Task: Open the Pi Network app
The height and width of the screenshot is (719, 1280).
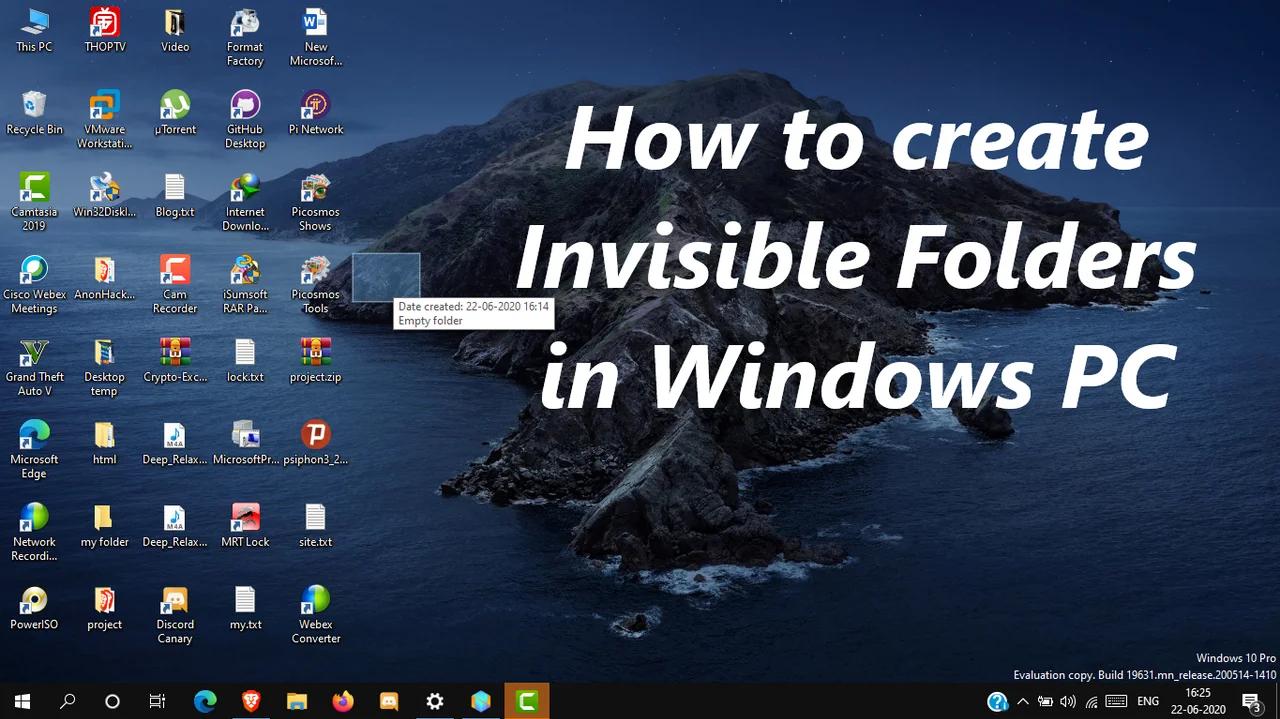Action: 314,104
